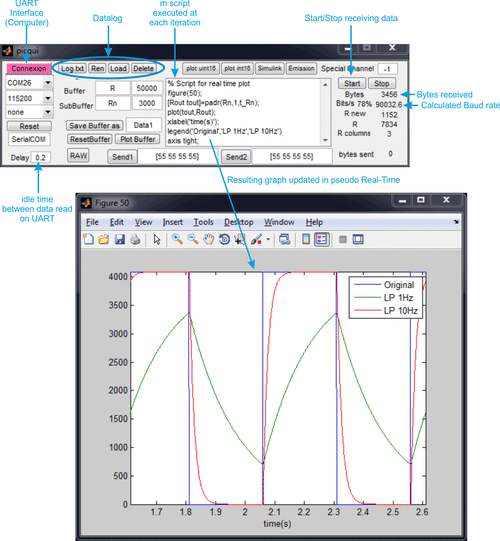
Task: Click the plot uint16 button
Action: coord(201,68)
